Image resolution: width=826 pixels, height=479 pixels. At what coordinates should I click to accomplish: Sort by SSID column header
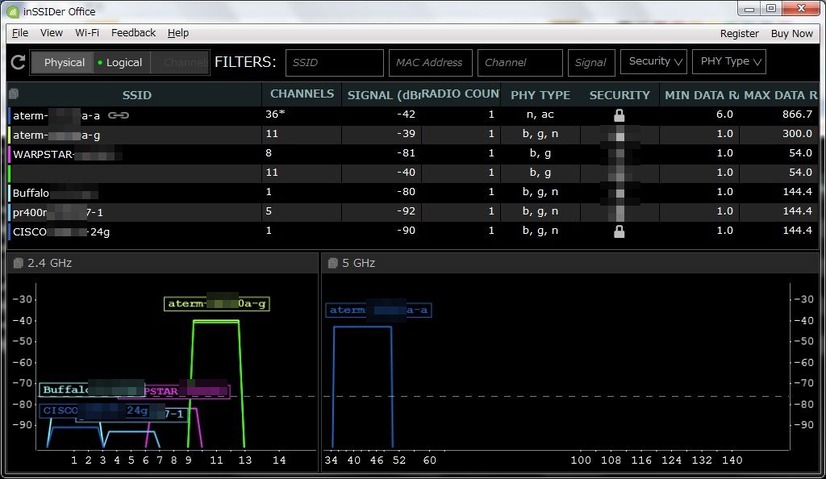pos(136,95)
